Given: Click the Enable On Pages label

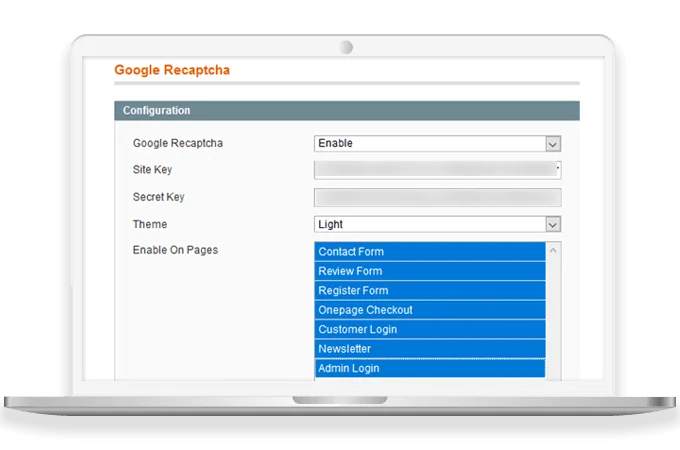Looking at the screenshot, I should (175, 250).
